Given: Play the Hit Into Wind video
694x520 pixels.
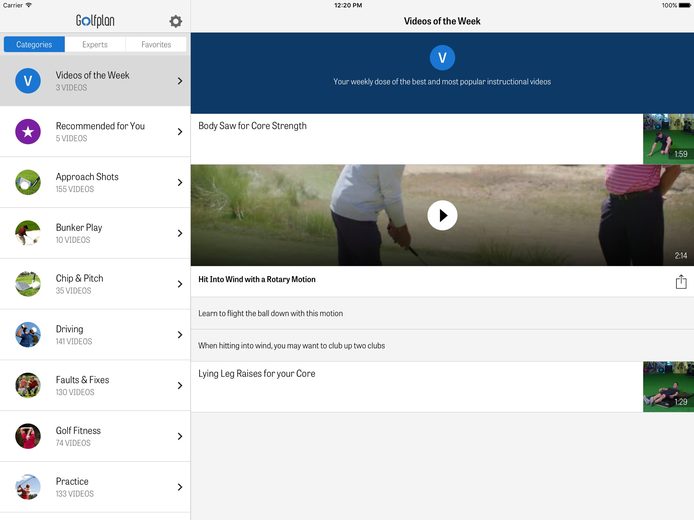Looking at the screenshot, I should point(442,216).
